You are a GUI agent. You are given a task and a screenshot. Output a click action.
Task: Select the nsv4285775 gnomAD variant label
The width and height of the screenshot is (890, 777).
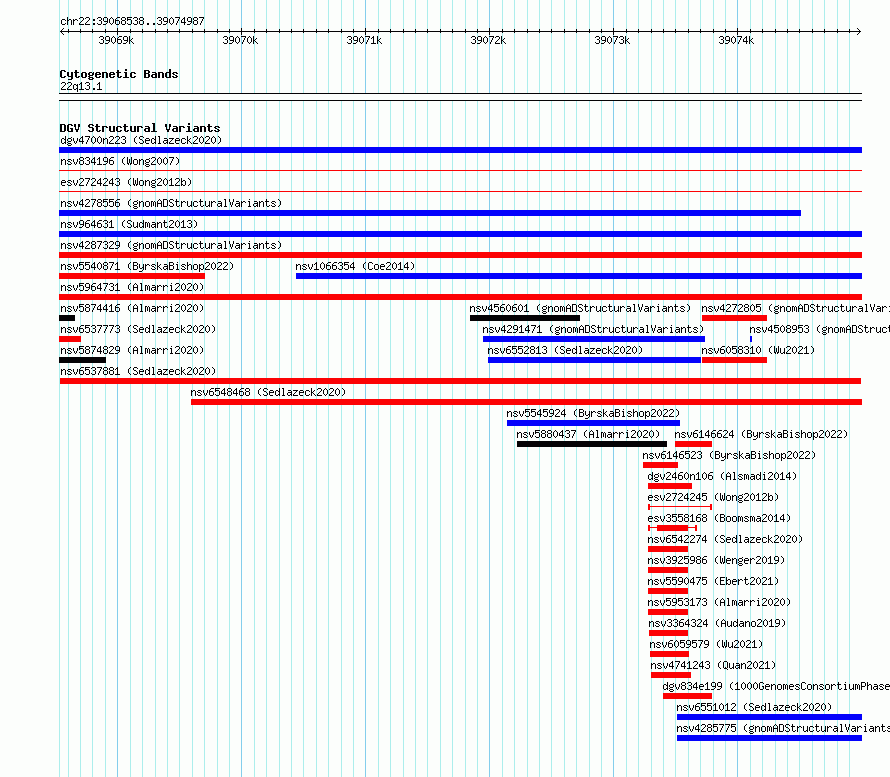(x=783, y=728)
